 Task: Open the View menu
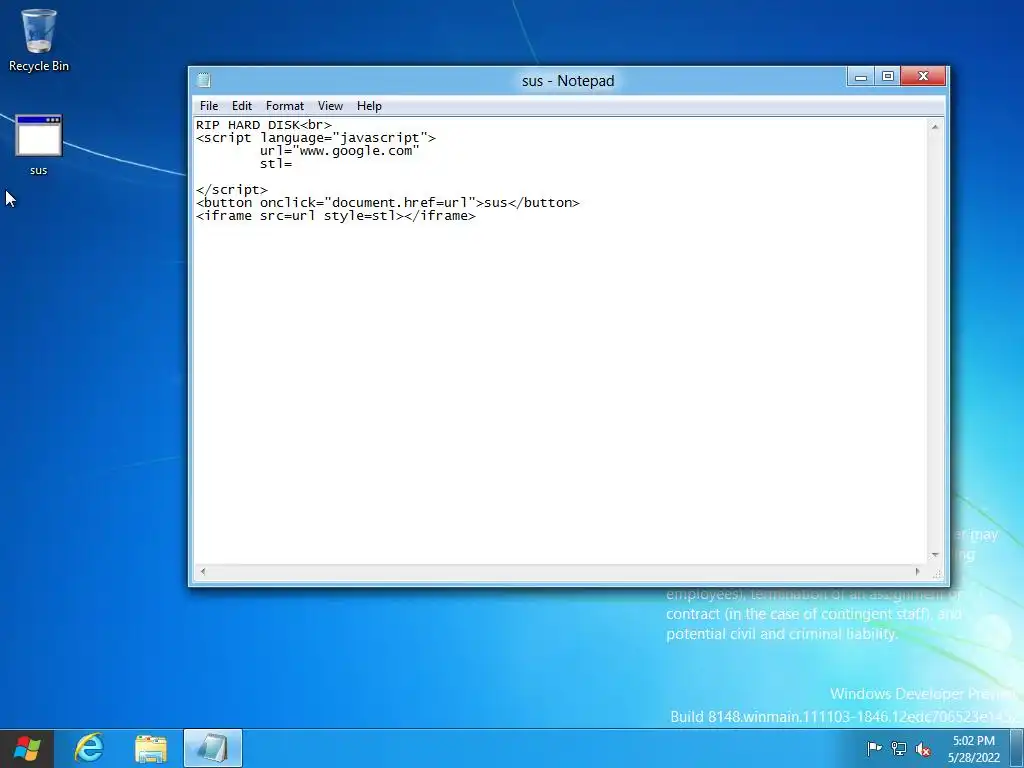point(330,106)
